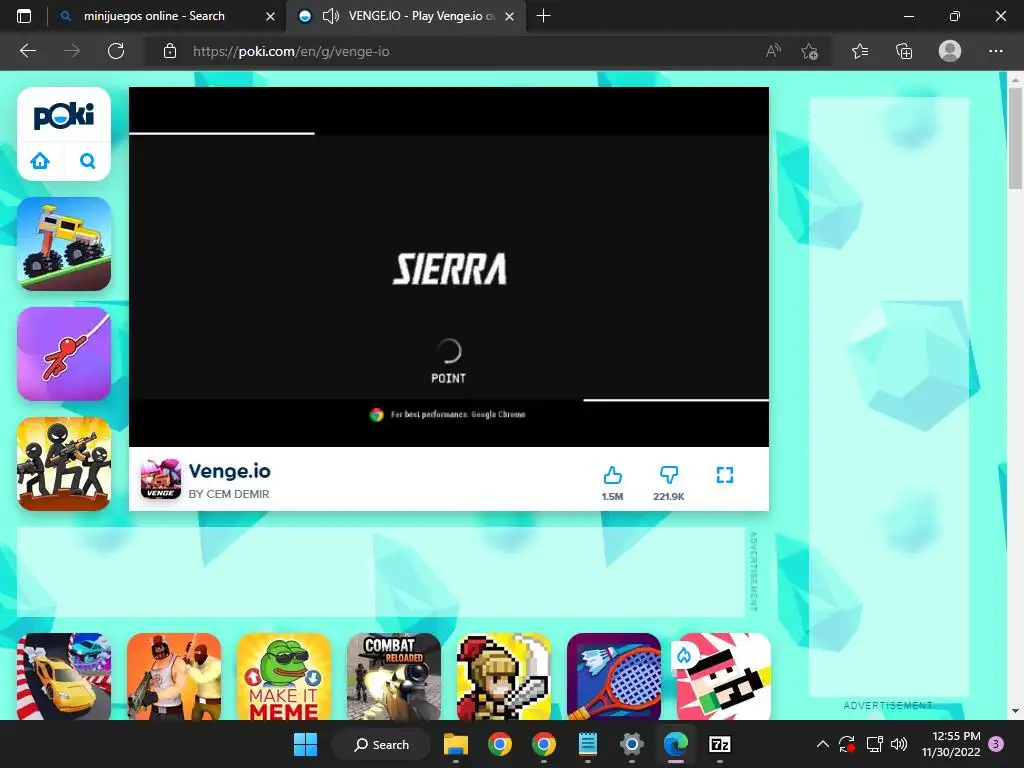
Task: Dislike Venge.io with thumbs down
Action: (x=669, y=475)
